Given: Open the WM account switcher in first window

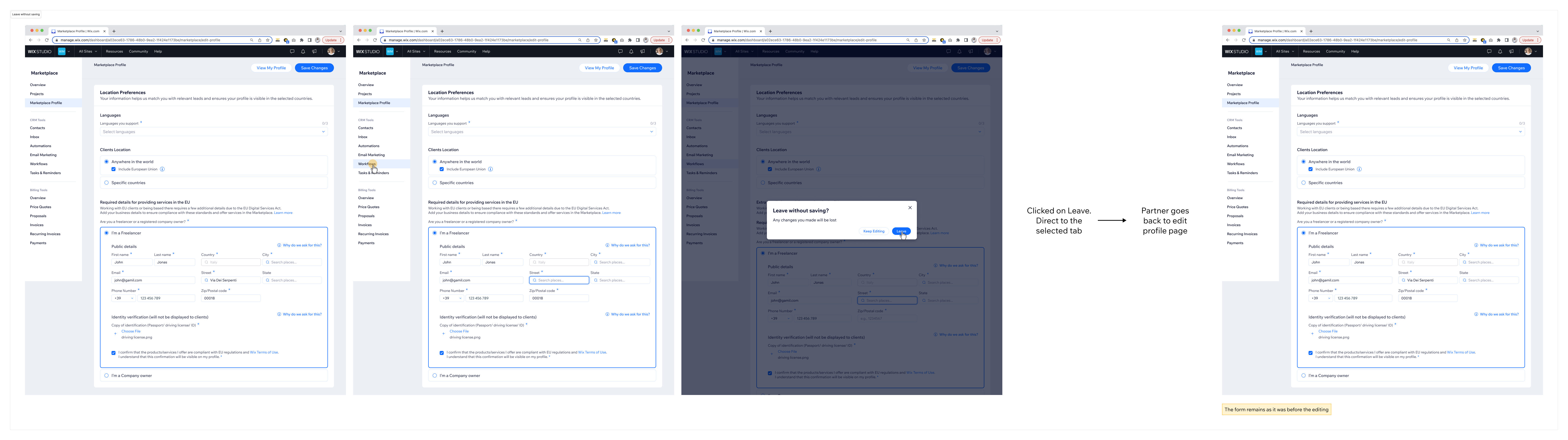Looking at the screenshot, I should (x=64, y=52).
